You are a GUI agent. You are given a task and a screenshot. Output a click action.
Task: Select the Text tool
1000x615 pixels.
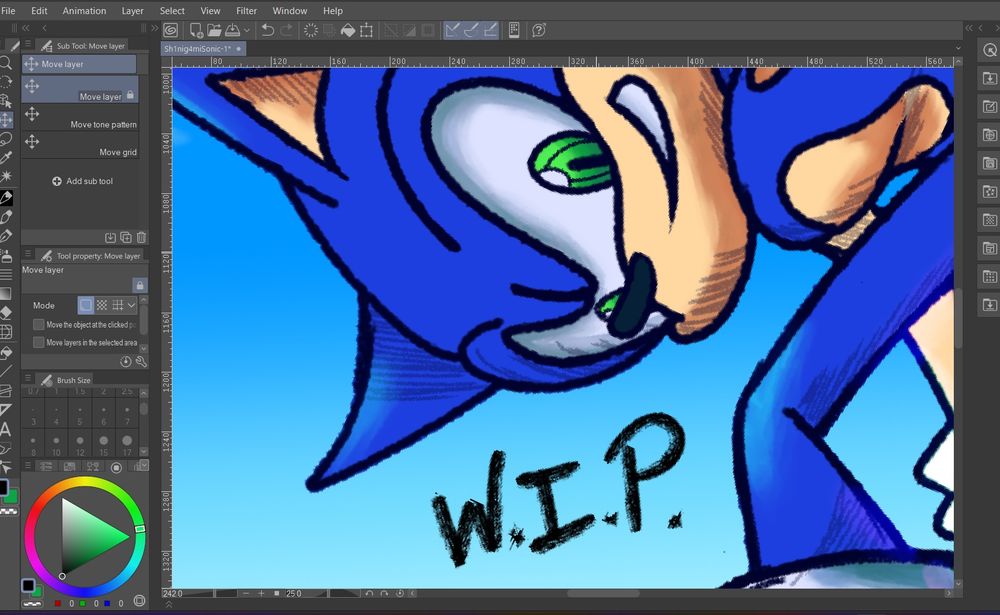pos(5,429)
